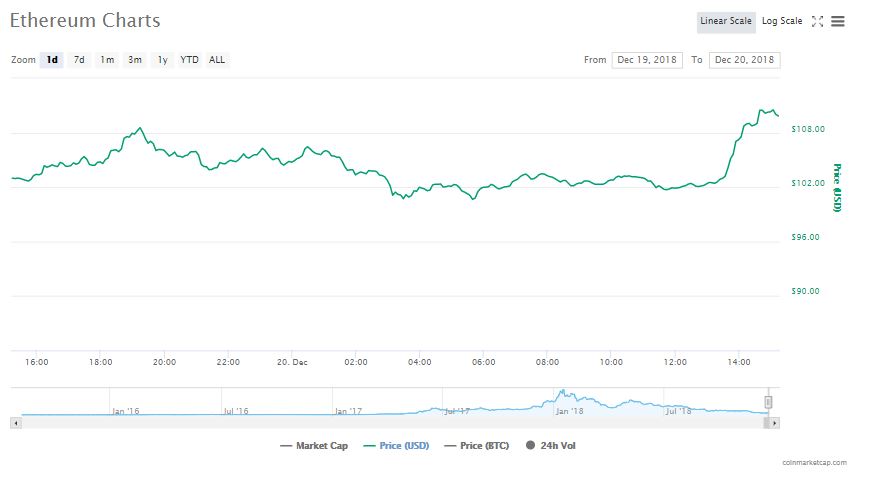Viewport: 875px width, 487px height.
Task: Toggle Market Cap series in legend
Action: click(x=314, y=446)
